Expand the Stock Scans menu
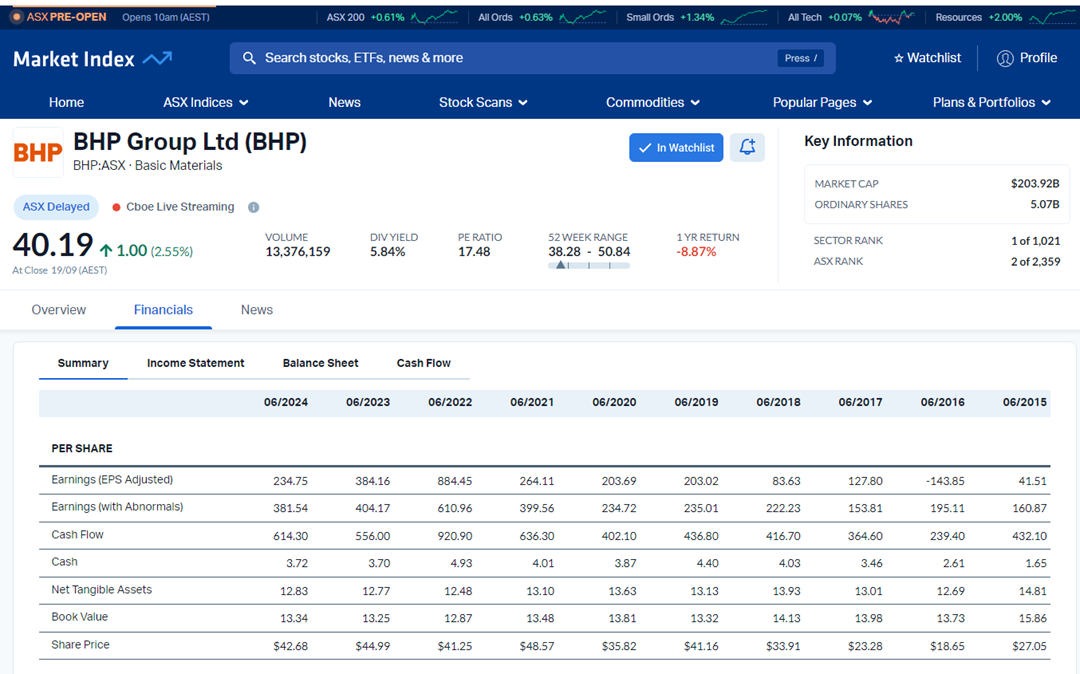The width and height of the screenshot is (1080, 674). [483, 102]
